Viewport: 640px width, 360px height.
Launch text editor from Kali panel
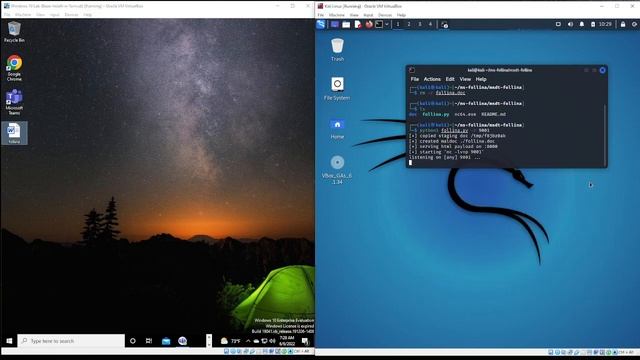click(358, 24)
